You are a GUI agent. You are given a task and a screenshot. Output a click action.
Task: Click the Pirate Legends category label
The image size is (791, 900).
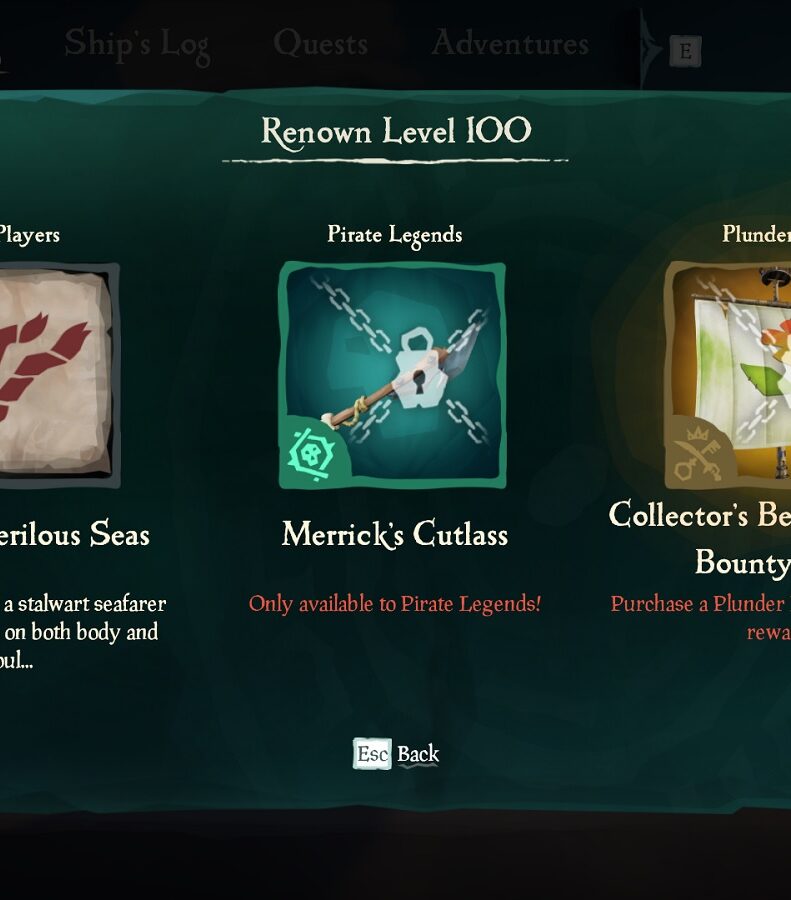pos(395,235)
